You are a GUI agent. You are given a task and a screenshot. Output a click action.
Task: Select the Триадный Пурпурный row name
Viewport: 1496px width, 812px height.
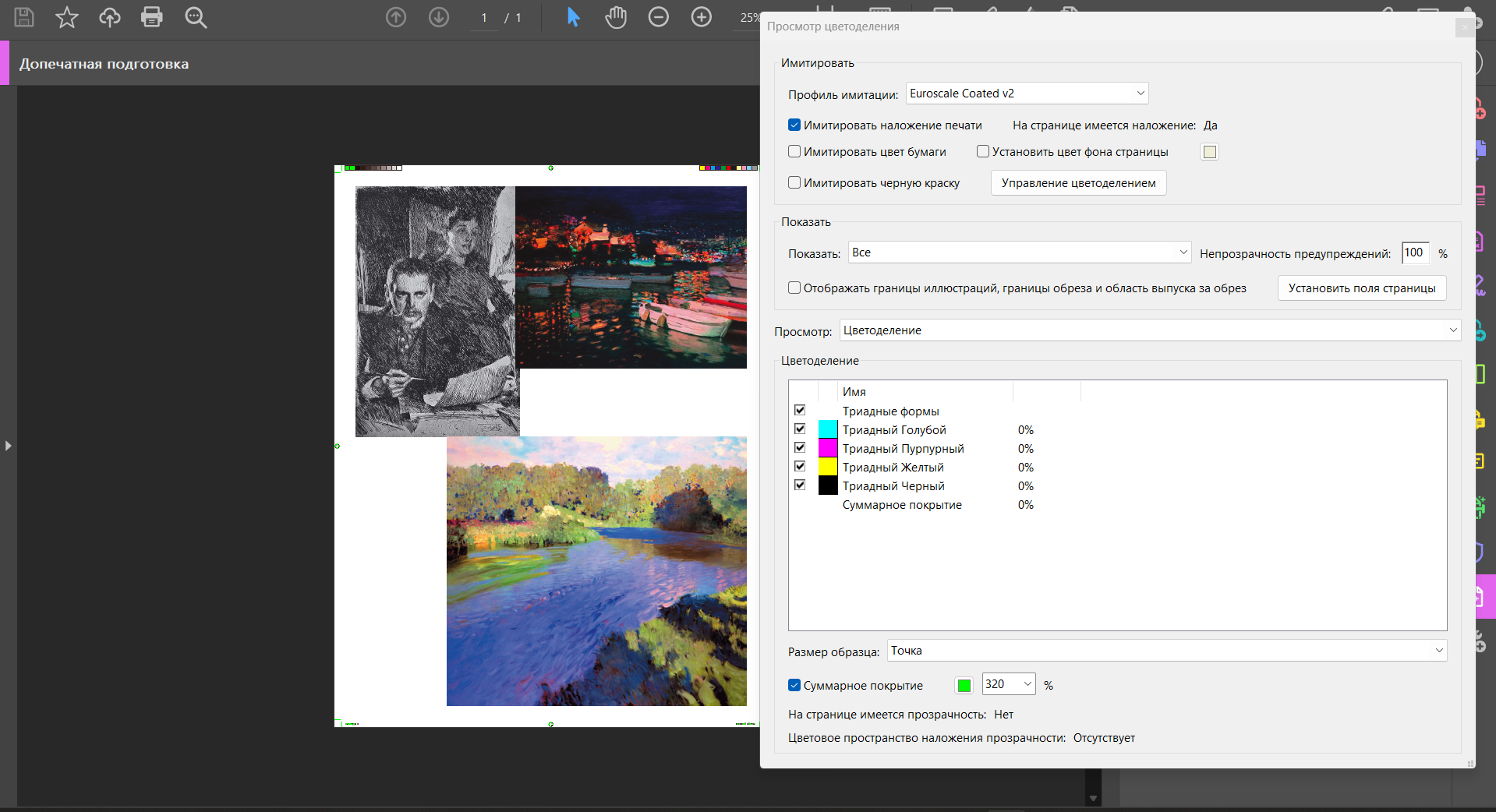(x=903, y=449)
